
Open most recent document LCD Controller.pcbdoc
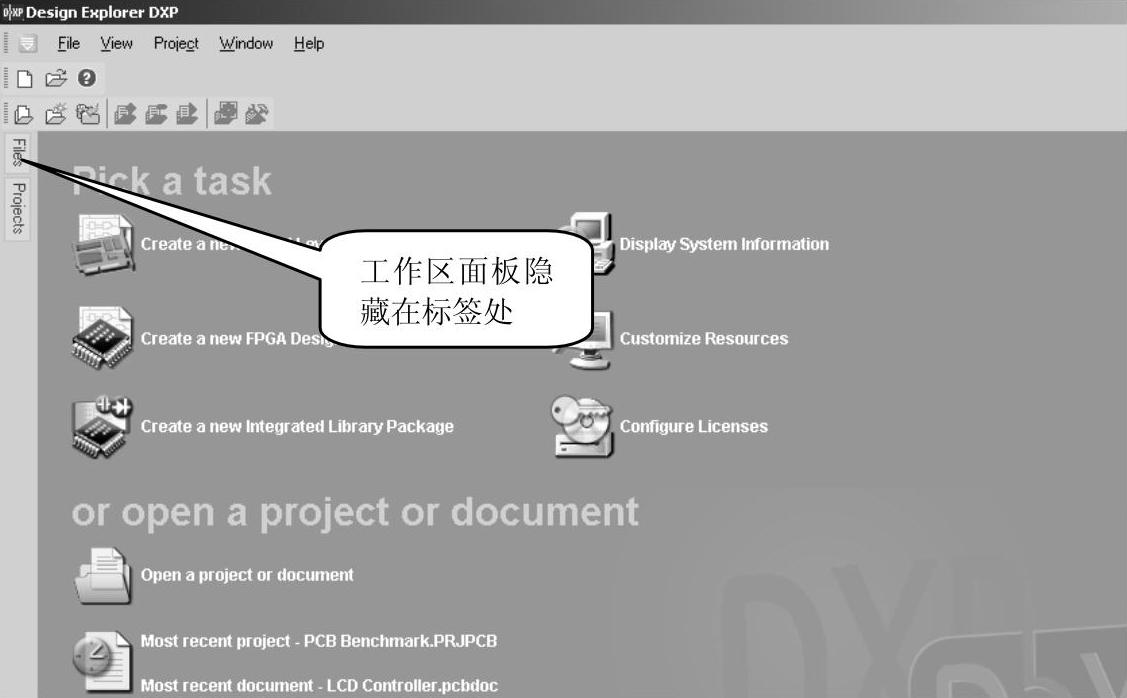(x=318, y=686)
